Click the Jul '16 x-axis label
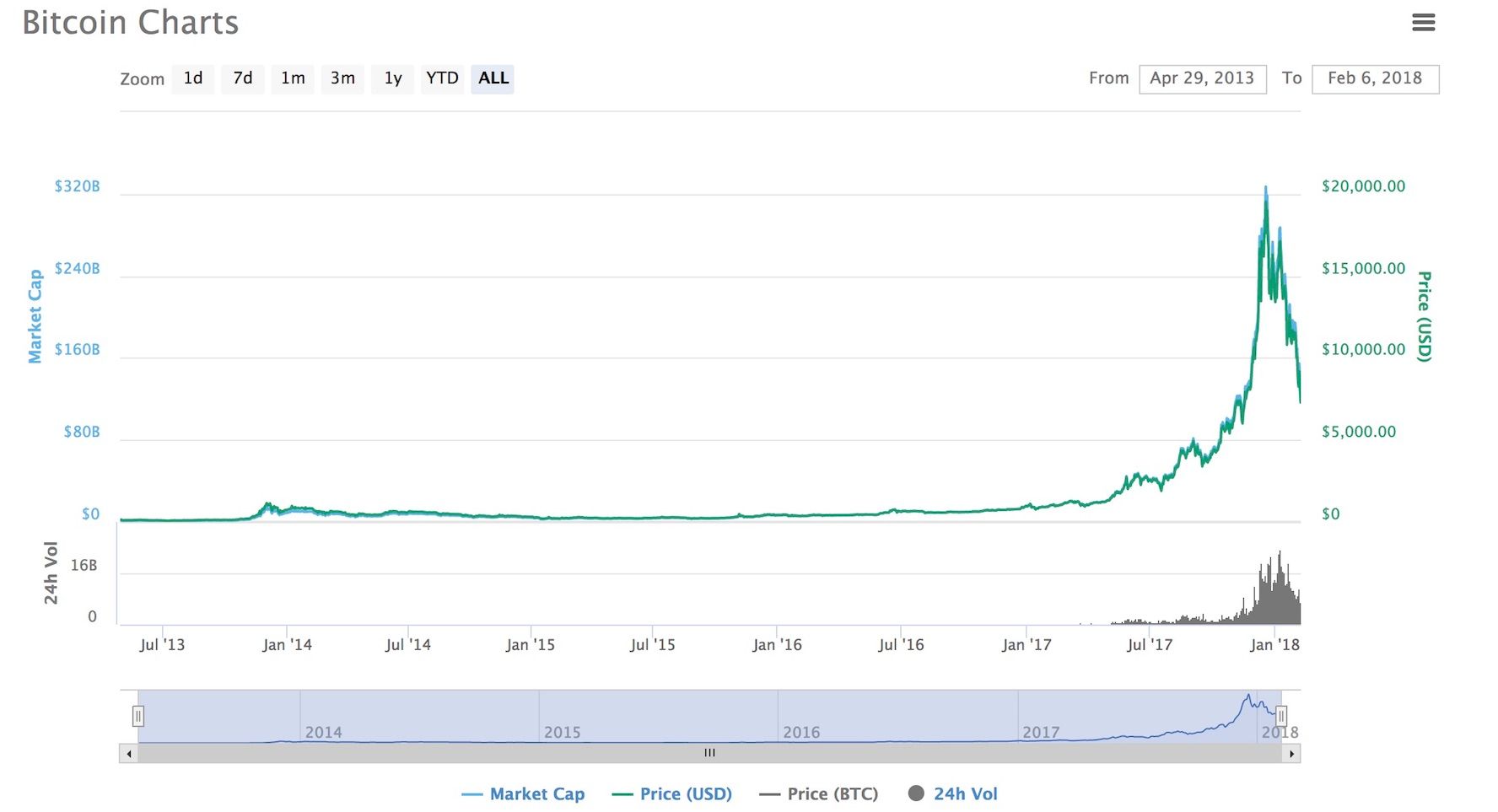 [901, 644]
